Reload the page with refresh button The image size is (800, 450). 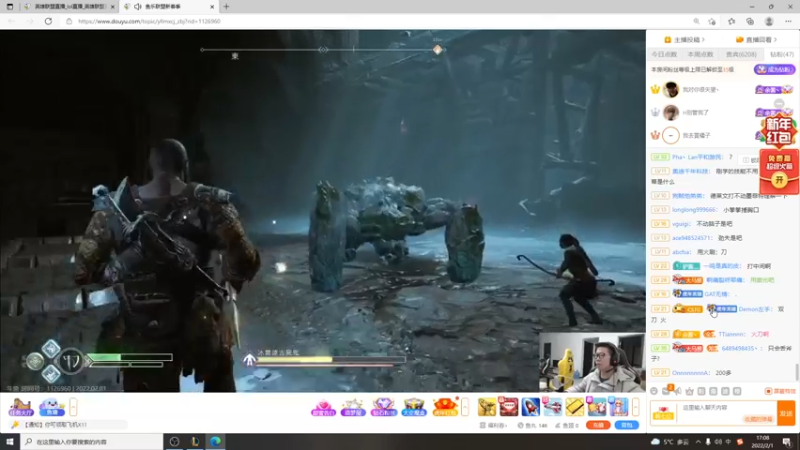click(x=48, y=21)
